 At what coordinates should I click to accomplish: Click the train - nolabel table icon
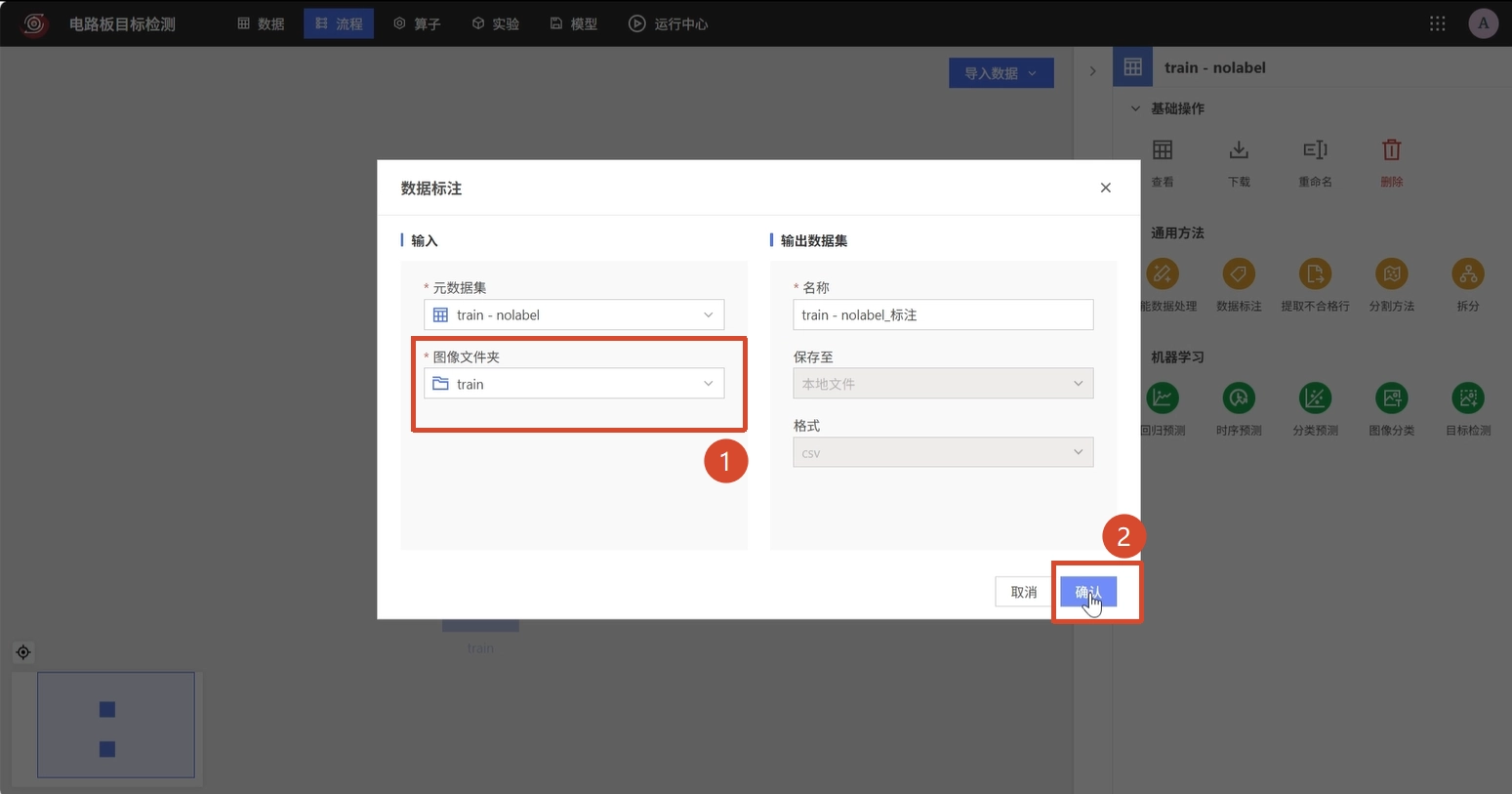pyautogui.click(x=1132, y=67)
